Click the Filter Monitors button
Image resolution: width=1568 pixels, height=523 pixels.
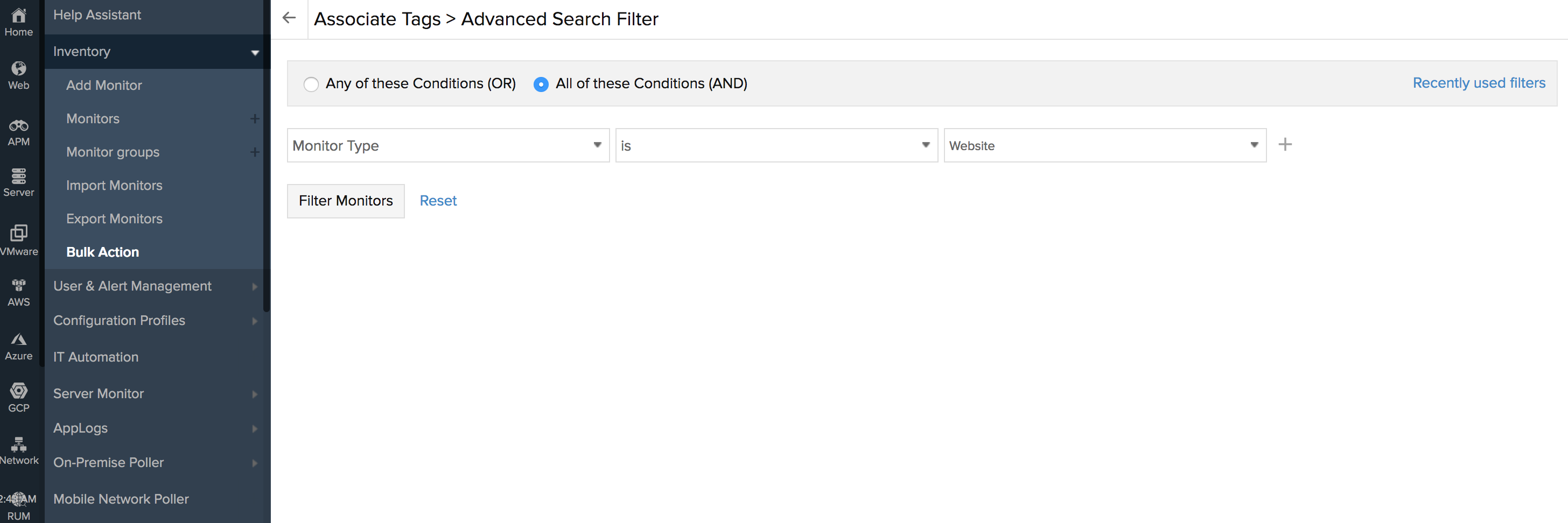[x=345, y=201]
